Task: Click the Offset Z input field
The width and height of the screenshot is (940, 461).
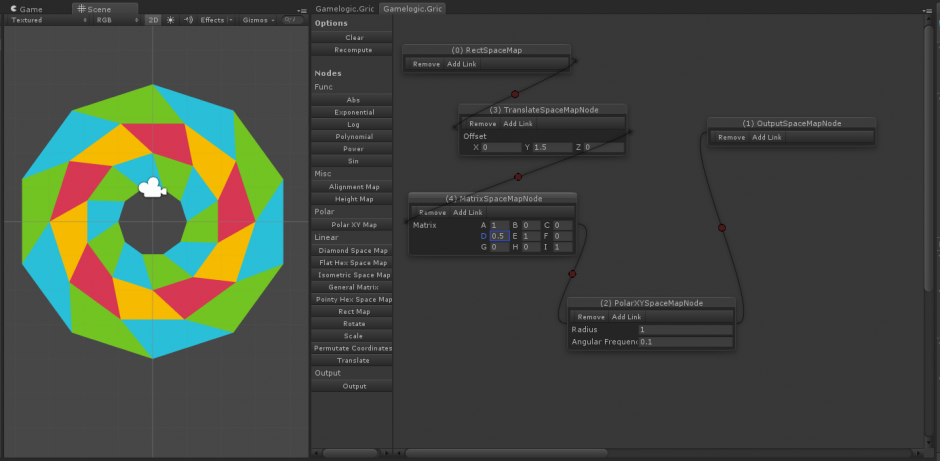Action: (604, 147)
